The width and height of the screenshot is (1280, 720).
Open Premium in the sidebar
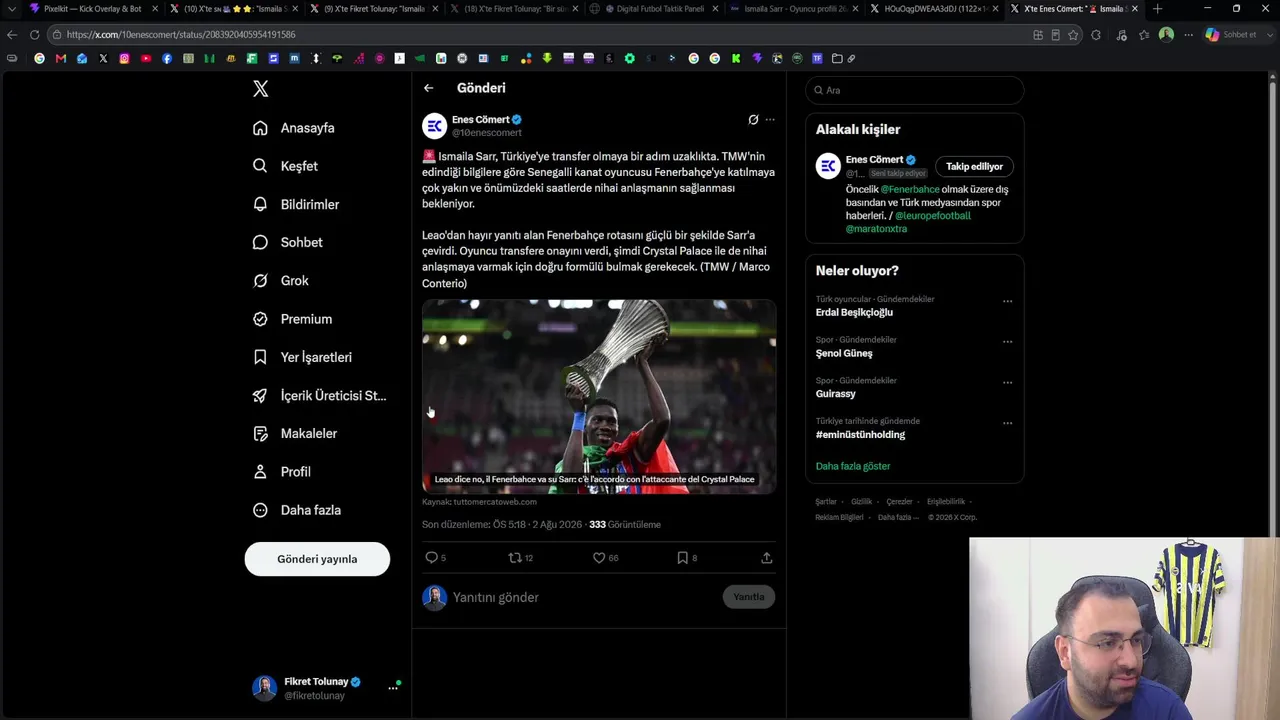coord(293,319)
